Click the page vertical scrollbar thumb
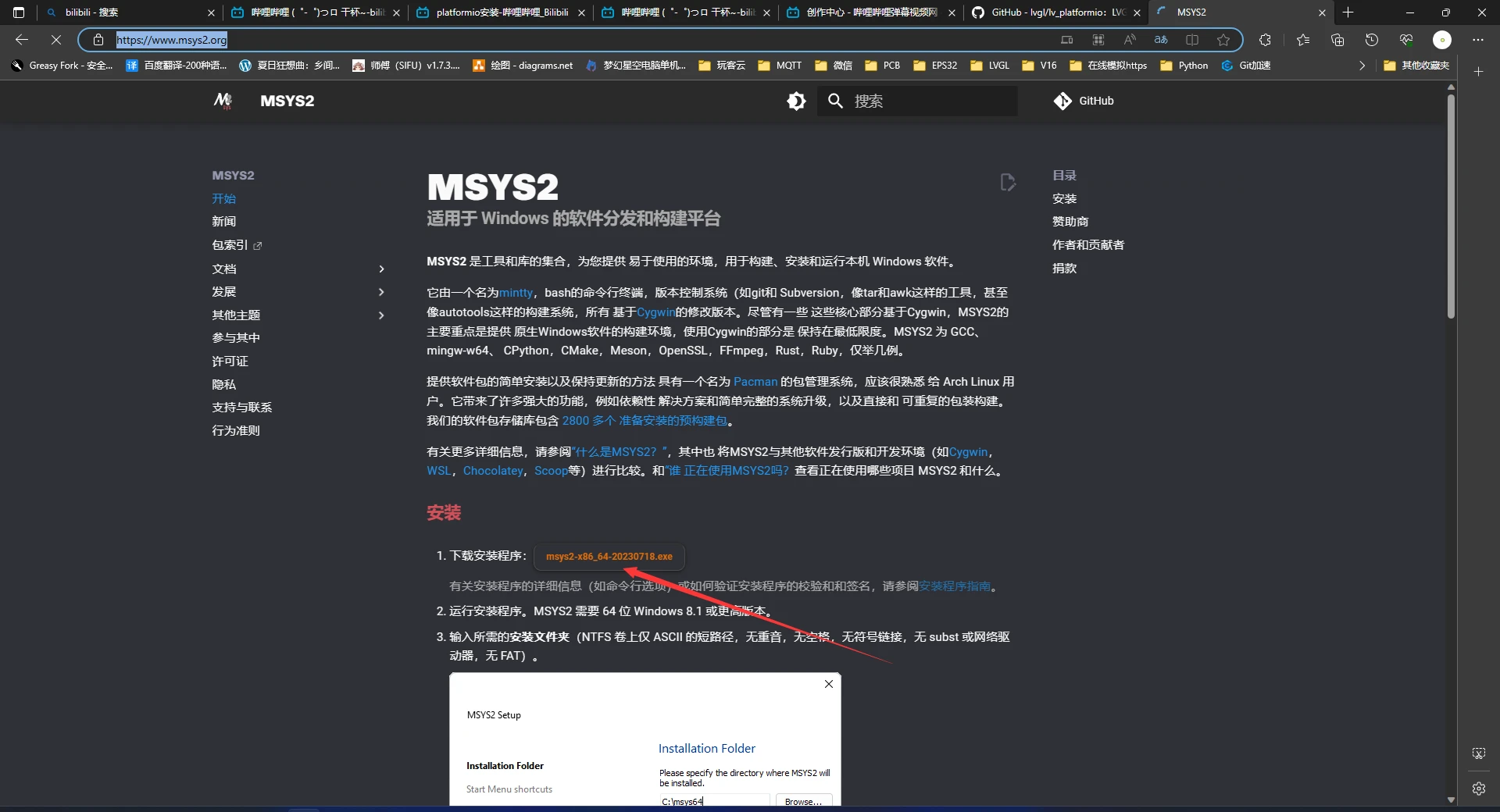The image size is (1500, 812). tap(1451, 206)
